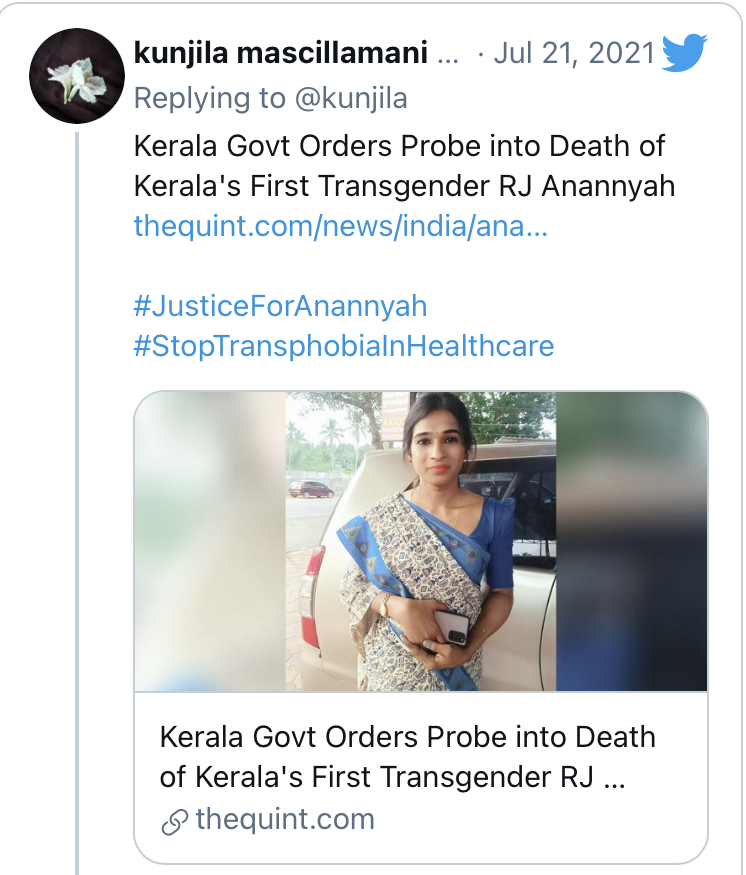Open the article preview photo of woman in saree
This screenshot has height=875, width=746.
tap(421, 541)
